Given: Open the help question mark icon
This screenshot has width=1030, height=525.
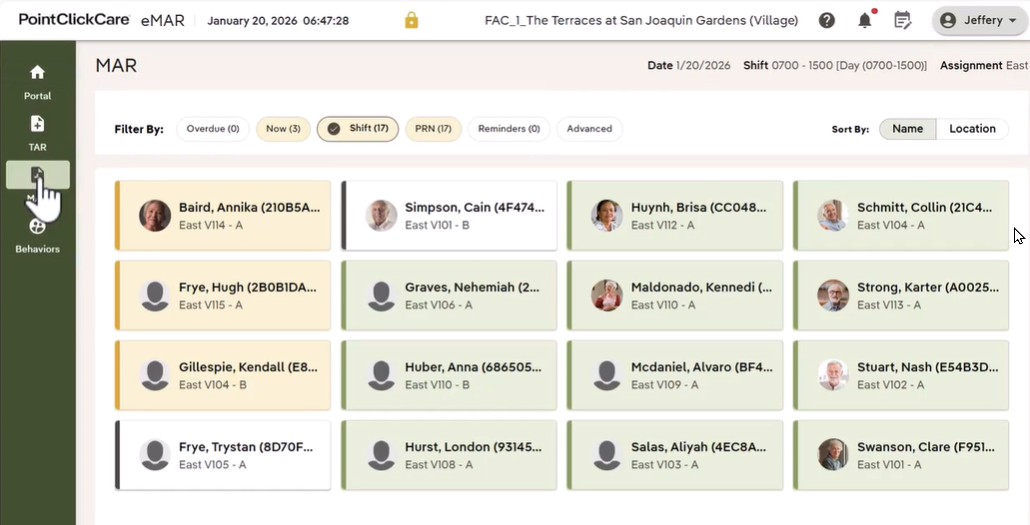Looking at the screenshot, I should pyautogui.click(x=826, y=20).
